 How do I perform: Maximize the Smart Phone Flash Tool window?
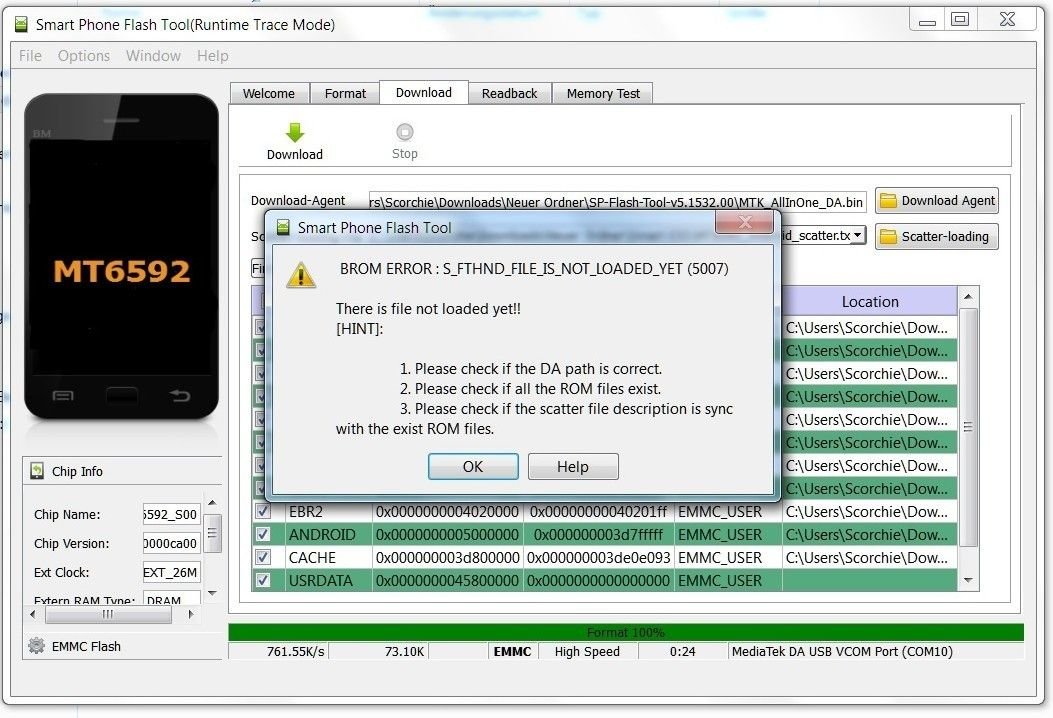click(x=960, y=19)
